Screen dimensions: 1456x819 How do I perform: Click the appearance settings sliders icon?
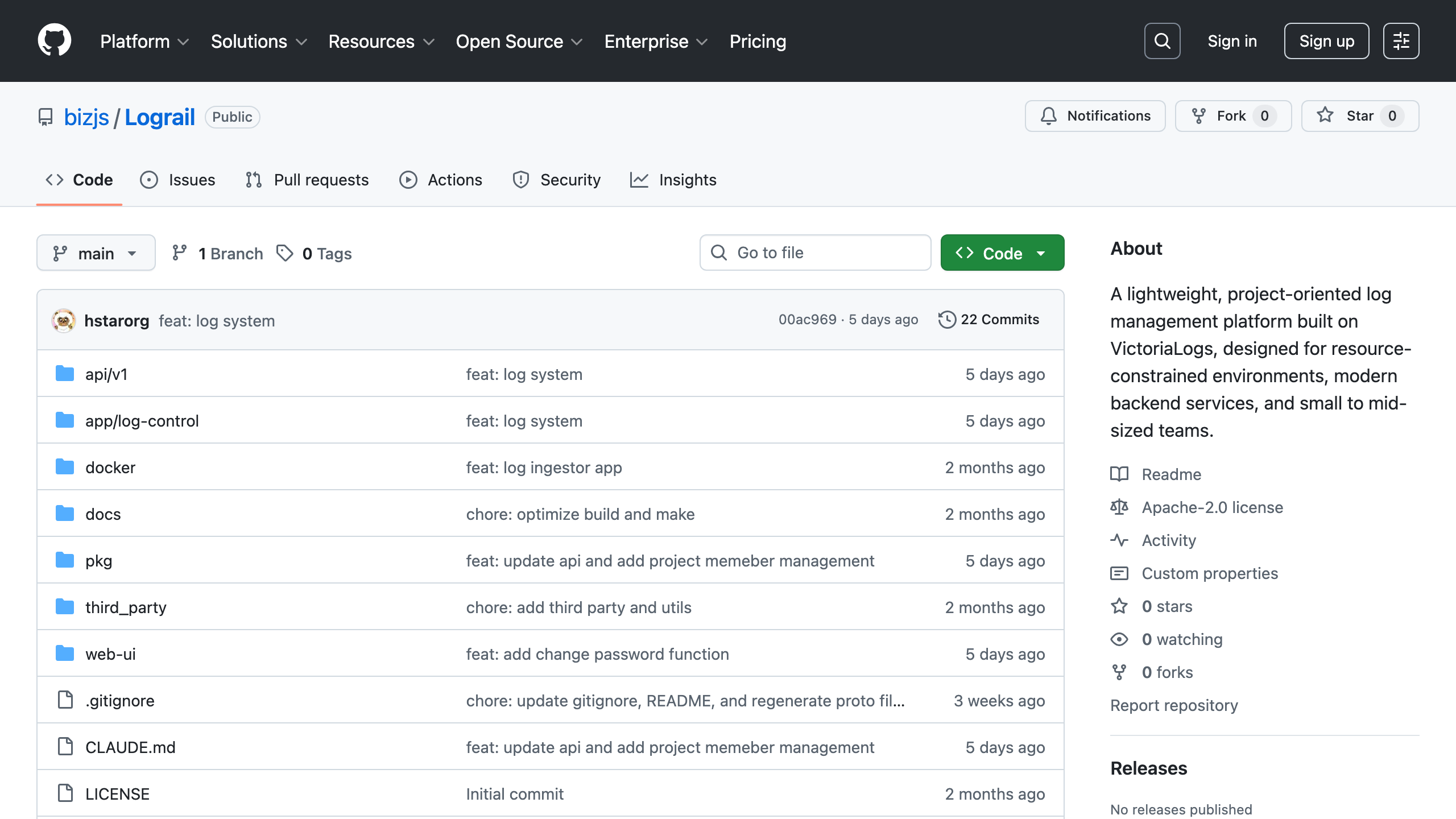(1401, 41)
